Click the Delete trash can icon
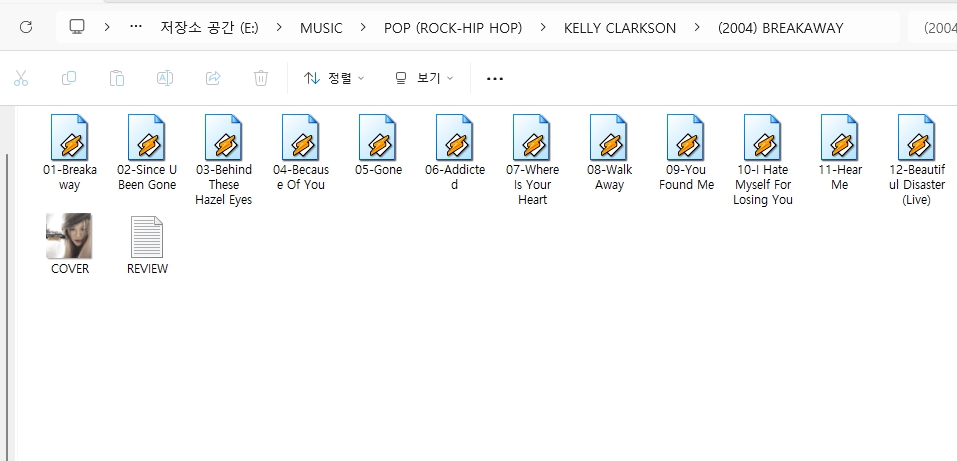 click(x=261, y=78)
